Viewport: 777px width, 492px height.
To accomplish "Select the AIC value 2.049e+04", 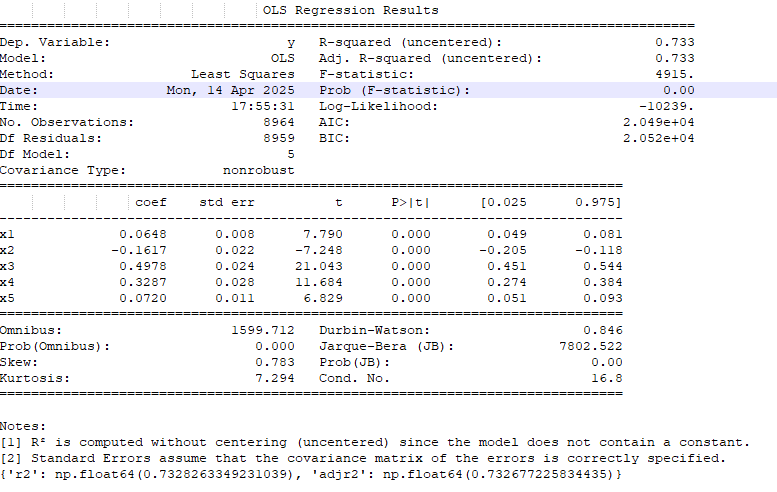I will click(x=659, y=122).
